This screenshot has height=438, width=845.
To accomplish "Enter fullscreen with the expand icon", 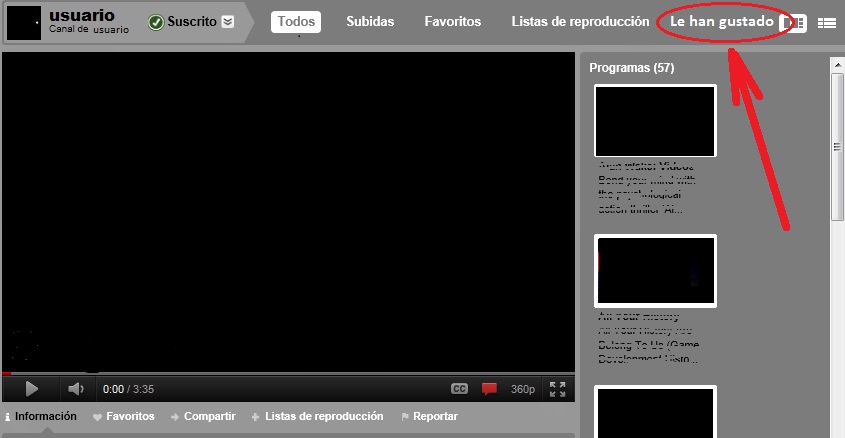I will pyautogui.click(x=558, y=388).
